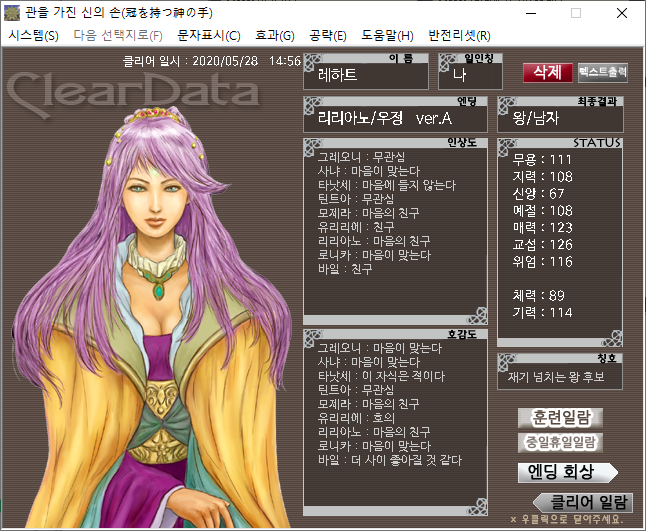Go back to 클리어 일람
The image size is (646, 531).
coord(583,503)
